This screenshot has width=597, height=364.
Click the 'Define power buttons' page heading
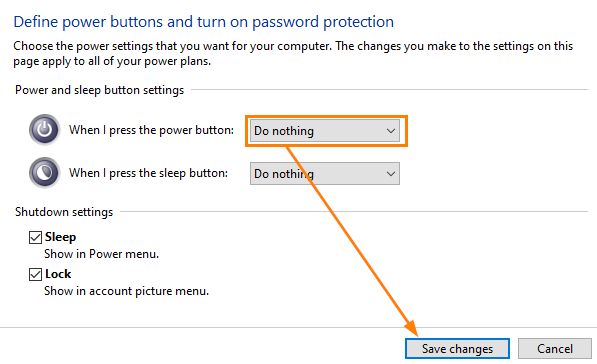coord(204,22)
